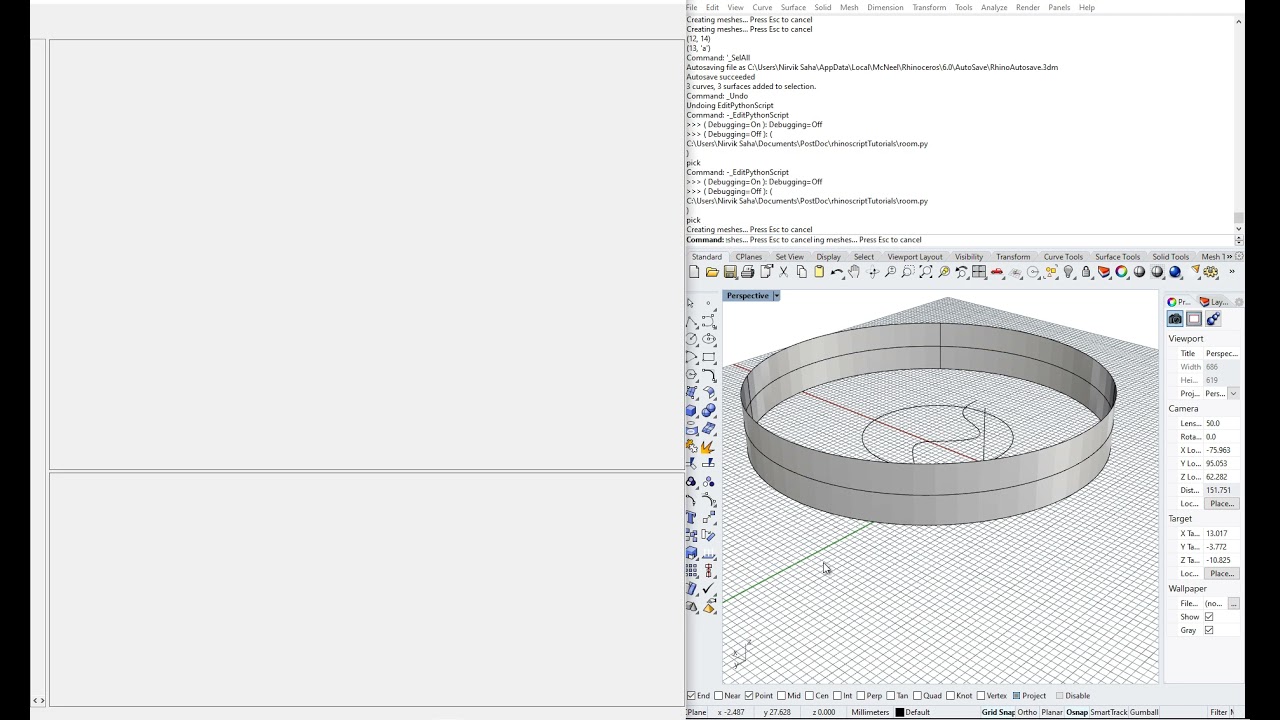Image resolution: width=1280 pixels, height=720 pixels.
Task: Click the Command prompt input line
Action: 960,240
